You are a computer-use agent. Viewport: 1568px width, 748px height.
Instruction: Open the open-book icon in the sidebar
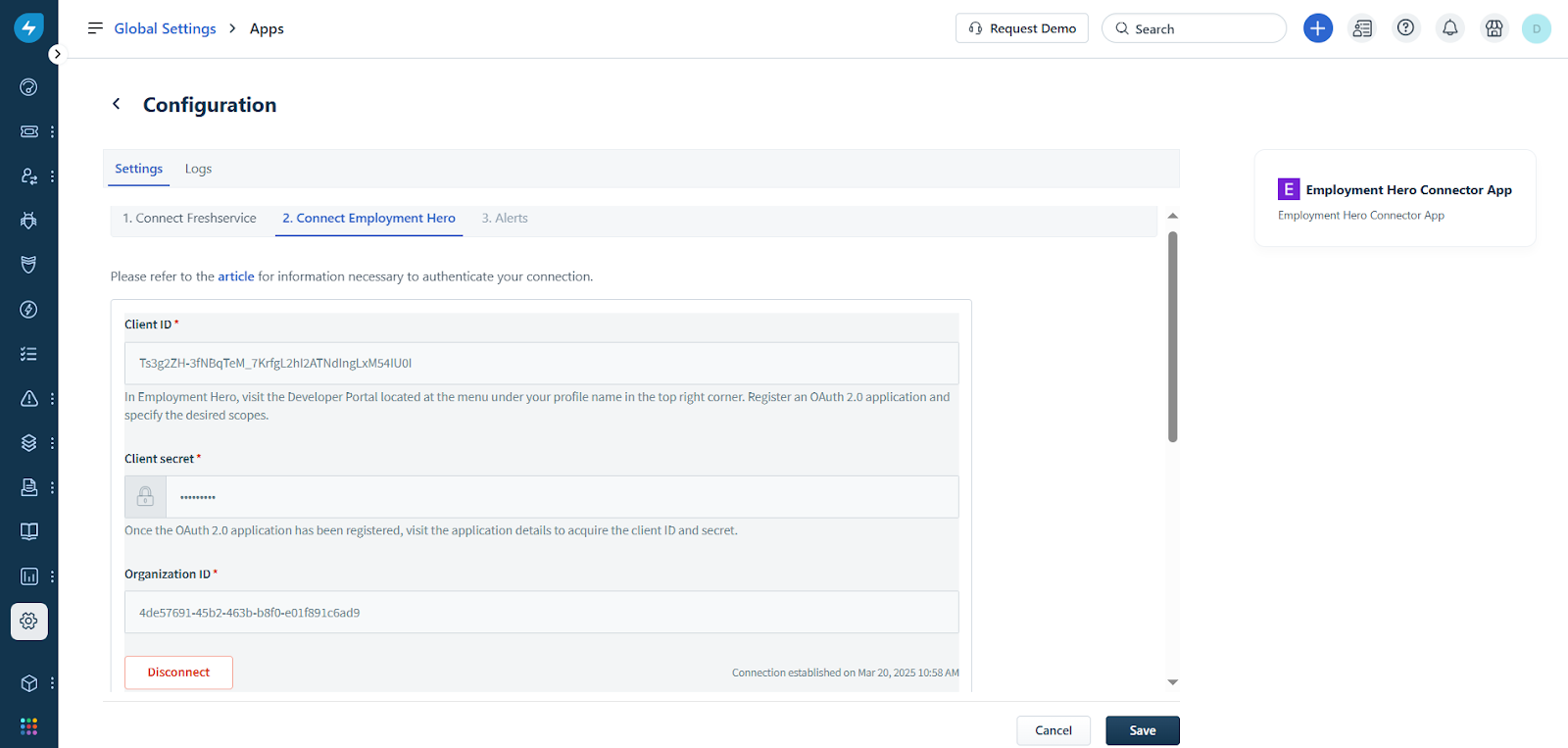pyautogui.click(x=29, y=531)
